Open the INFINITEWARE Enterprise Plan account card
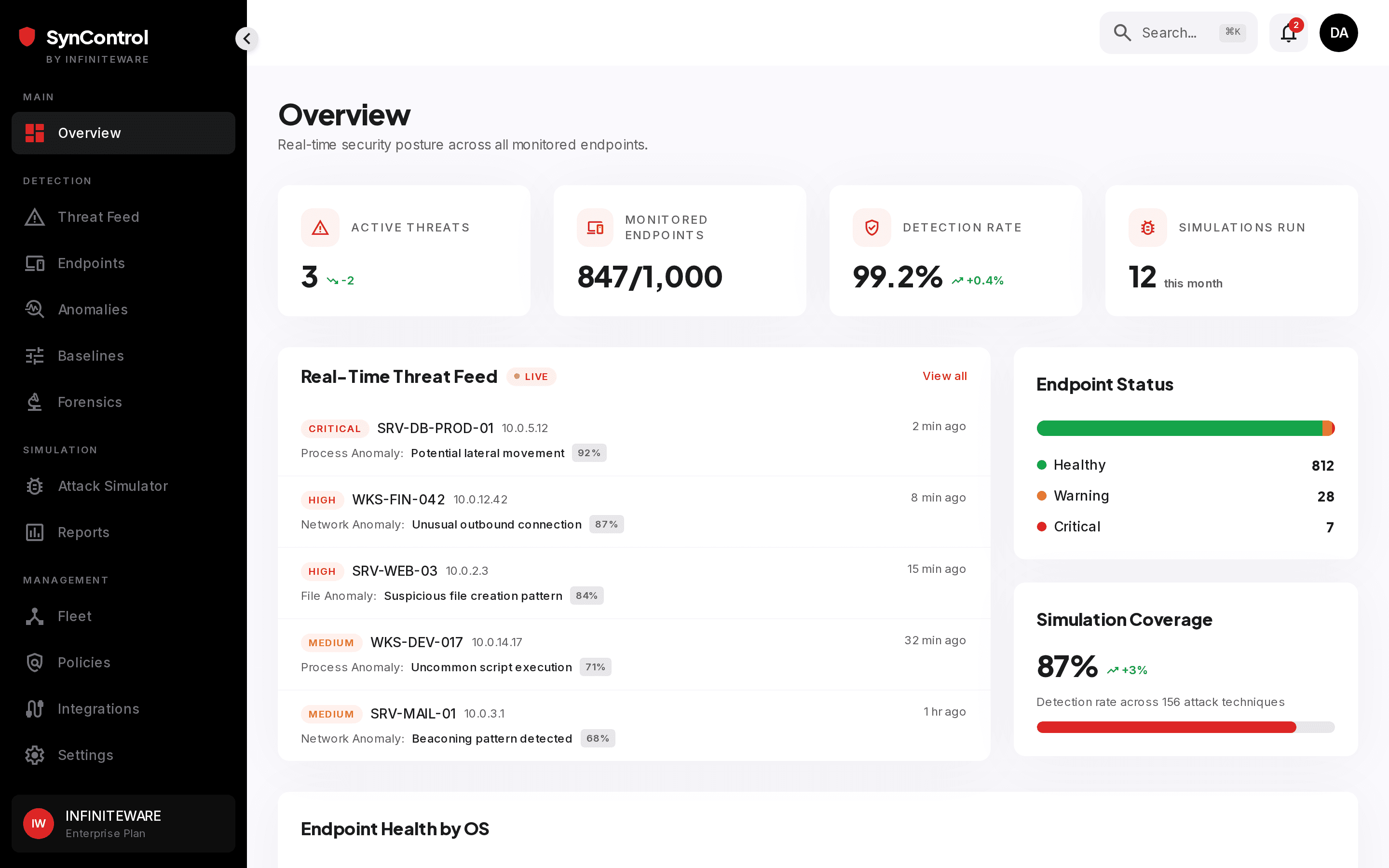This screenshot has width=1389, height=868. (x=123, y=823)
